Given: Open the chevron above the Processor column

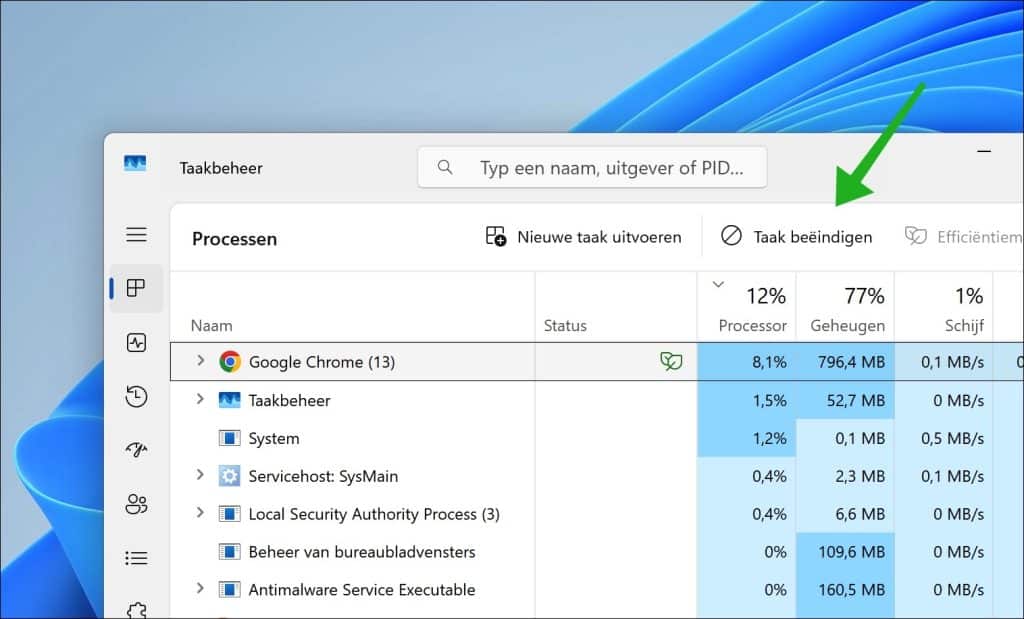Looking at the screenshot, I should point(717,283).
